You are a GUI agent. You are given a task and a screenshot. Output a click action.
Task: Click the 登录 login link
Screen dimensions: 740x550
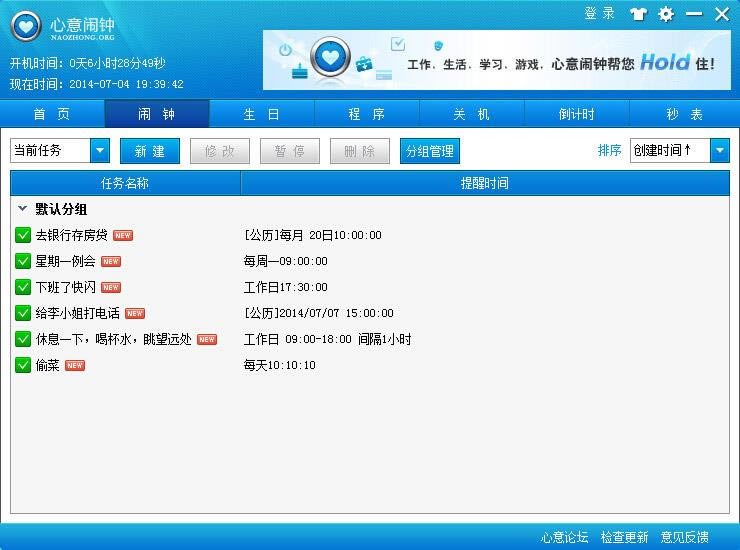[599, 13]
